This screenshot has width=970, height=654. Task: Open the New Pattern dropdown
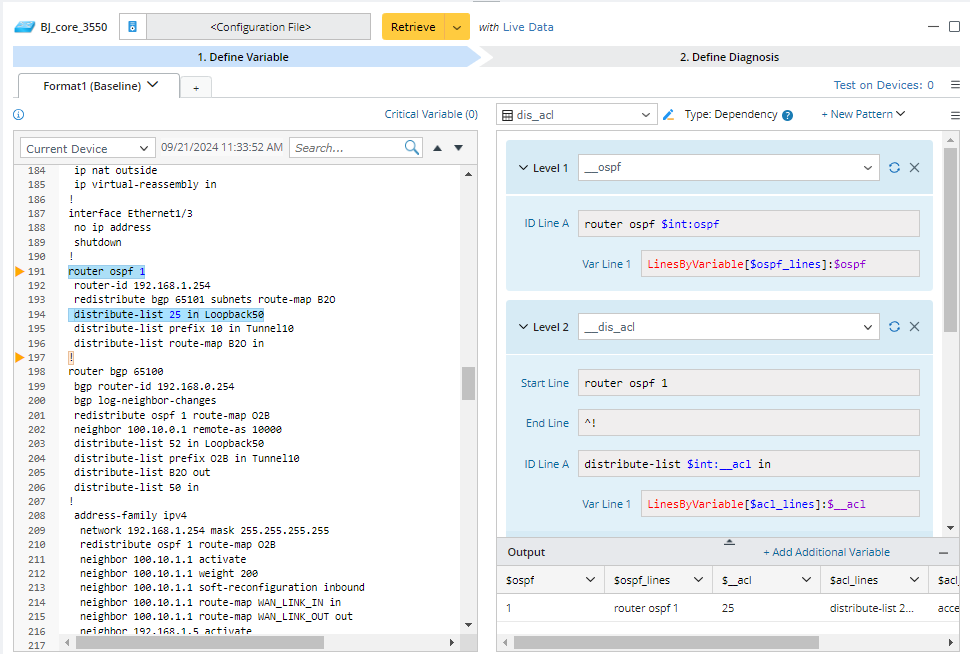(862, 115)
